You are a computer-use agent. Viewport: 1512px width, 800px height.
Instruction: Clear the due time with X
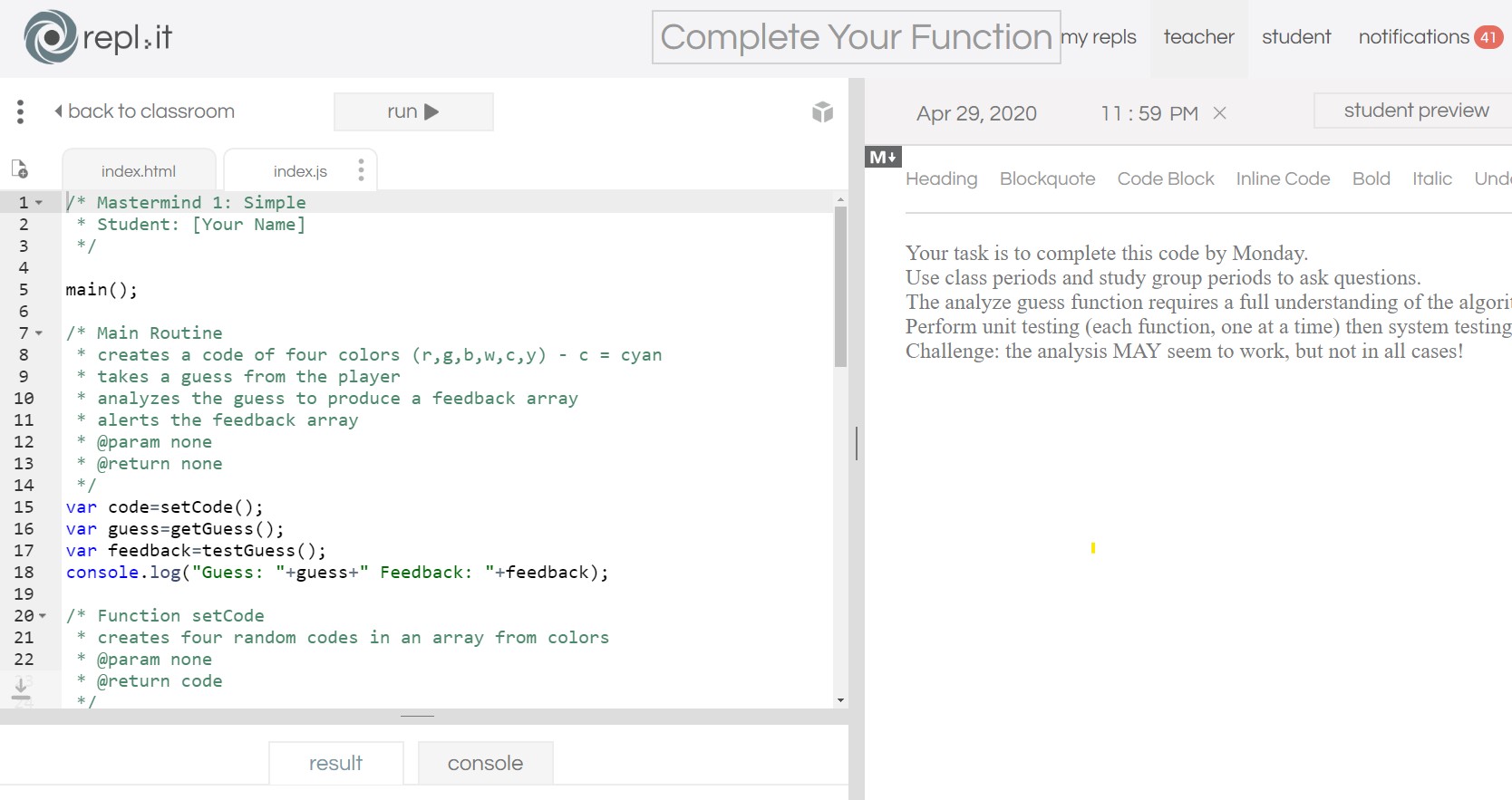[1220, 113]
